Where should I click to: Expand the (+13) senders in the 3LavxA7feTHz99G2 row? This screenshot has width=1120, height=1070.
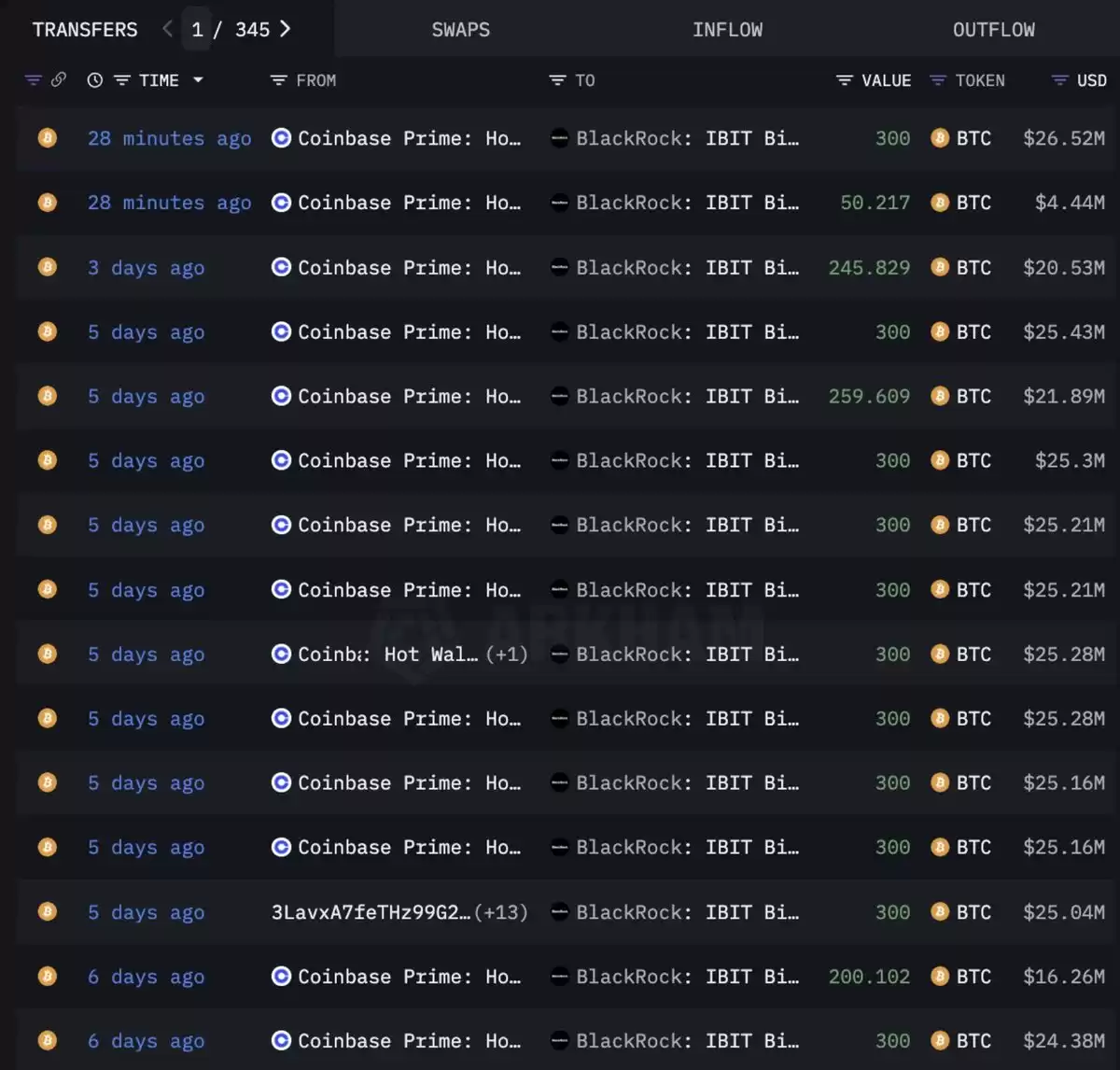pos(501,912)
